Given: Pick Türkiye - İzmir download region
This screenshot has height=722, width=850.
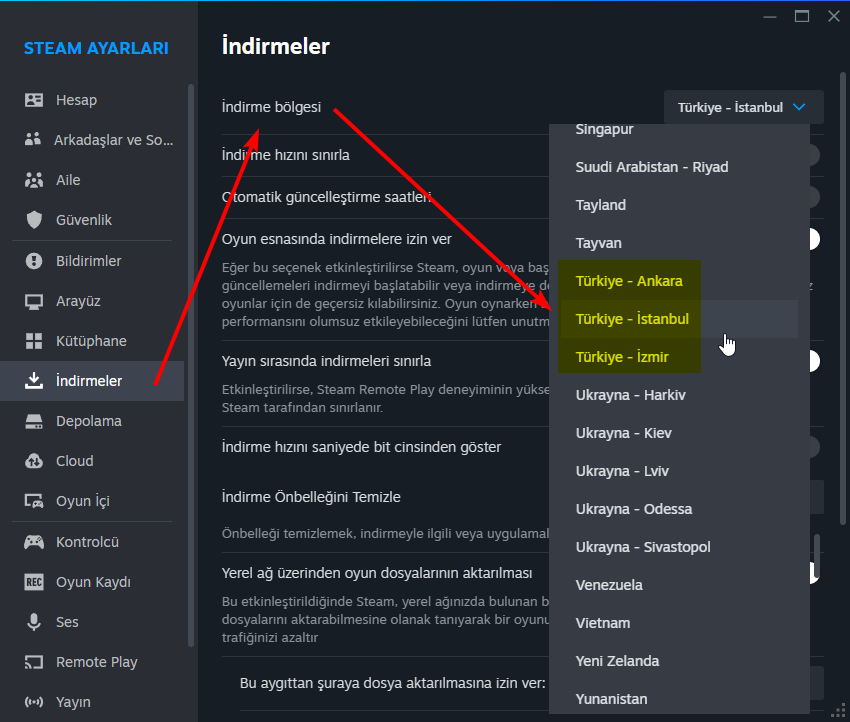Looking at the screenshot, I should 679,357.
